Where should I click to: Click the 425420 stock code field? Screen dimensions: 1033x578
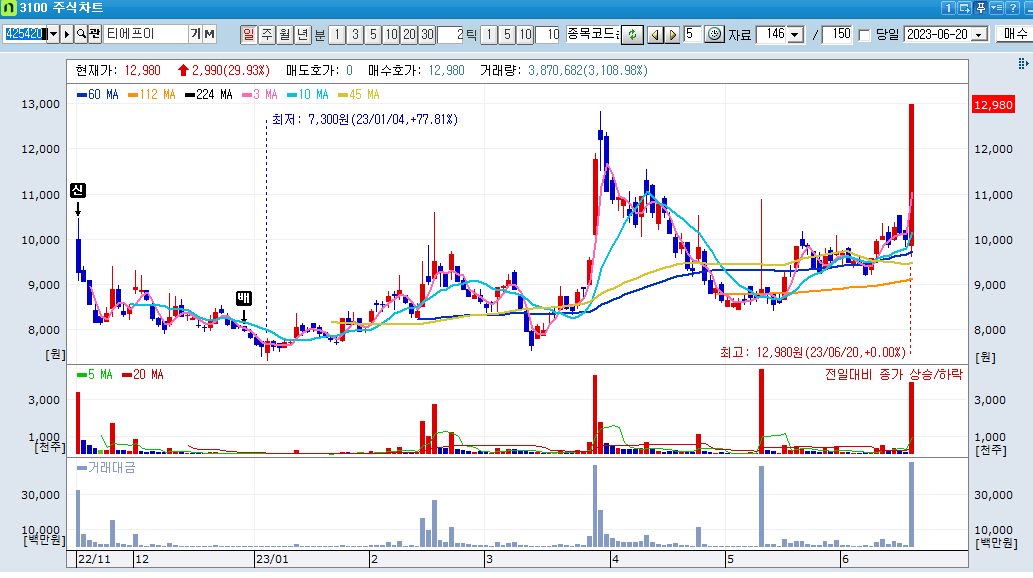click(x=25, y=34)
